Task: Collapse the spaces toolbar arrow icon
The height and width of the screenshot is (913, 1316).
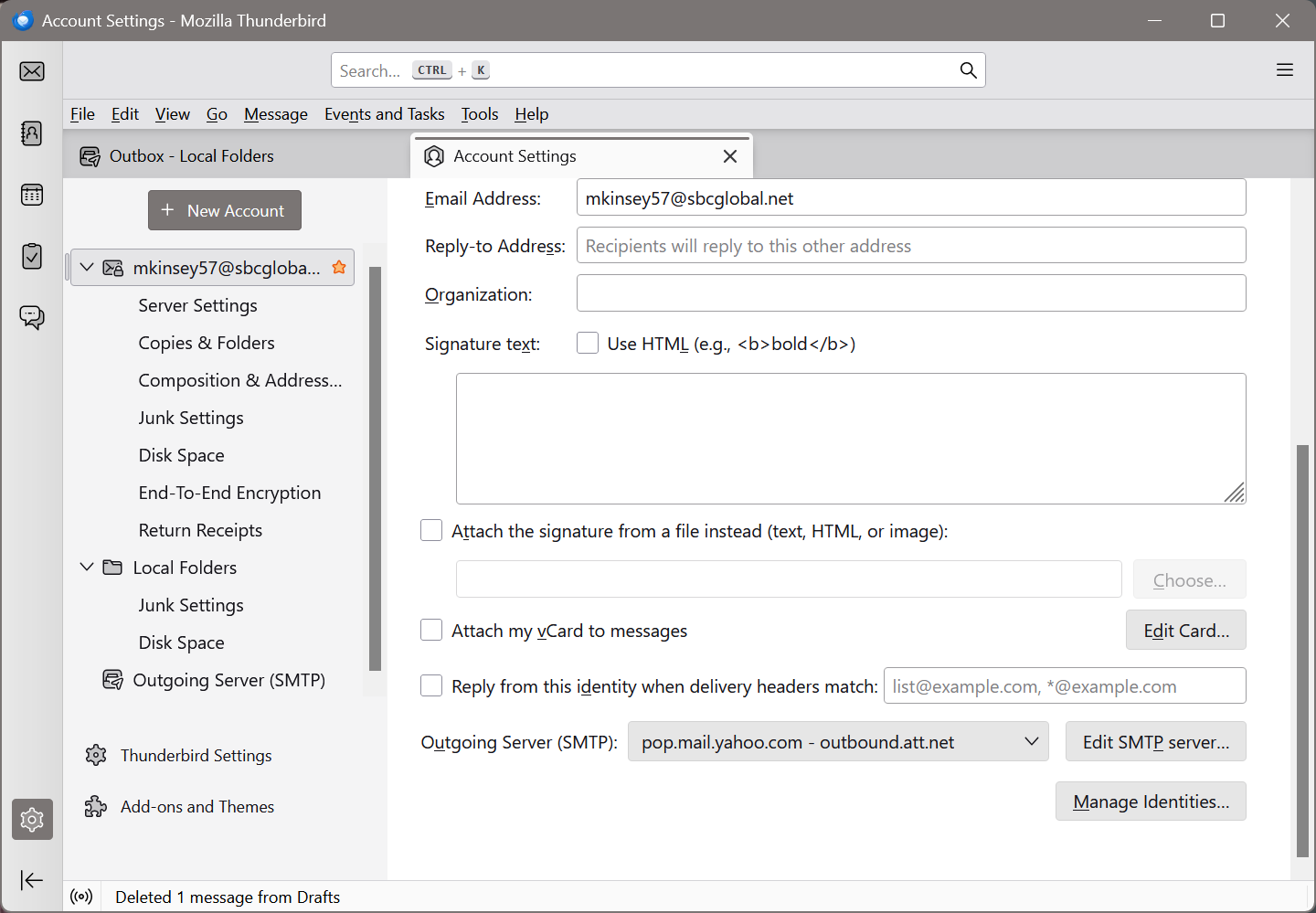Action: pyautogui.click(x=32, y=880)
